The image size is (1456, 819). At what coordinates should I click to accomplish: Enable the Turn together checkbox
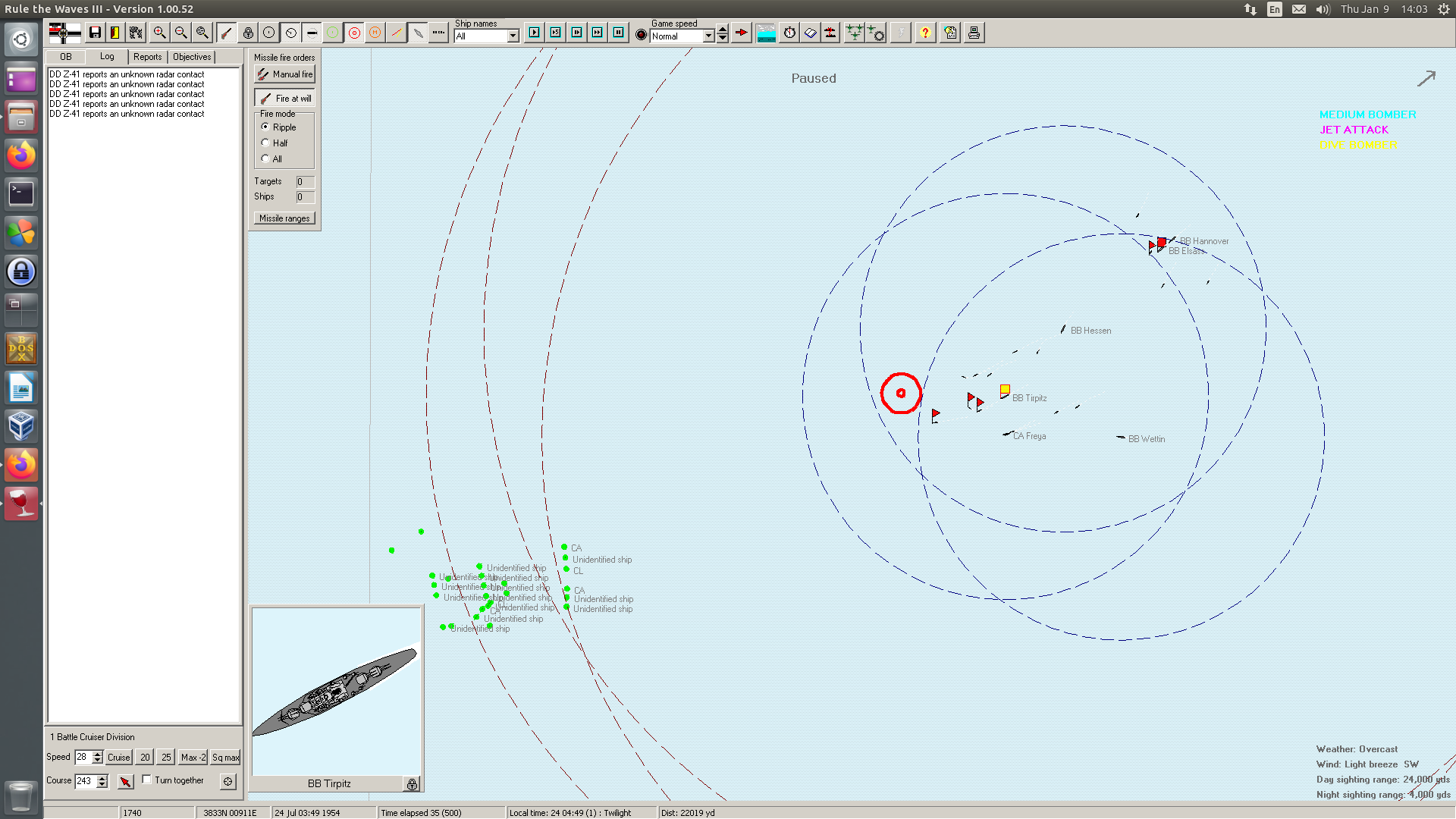point(147,780)
